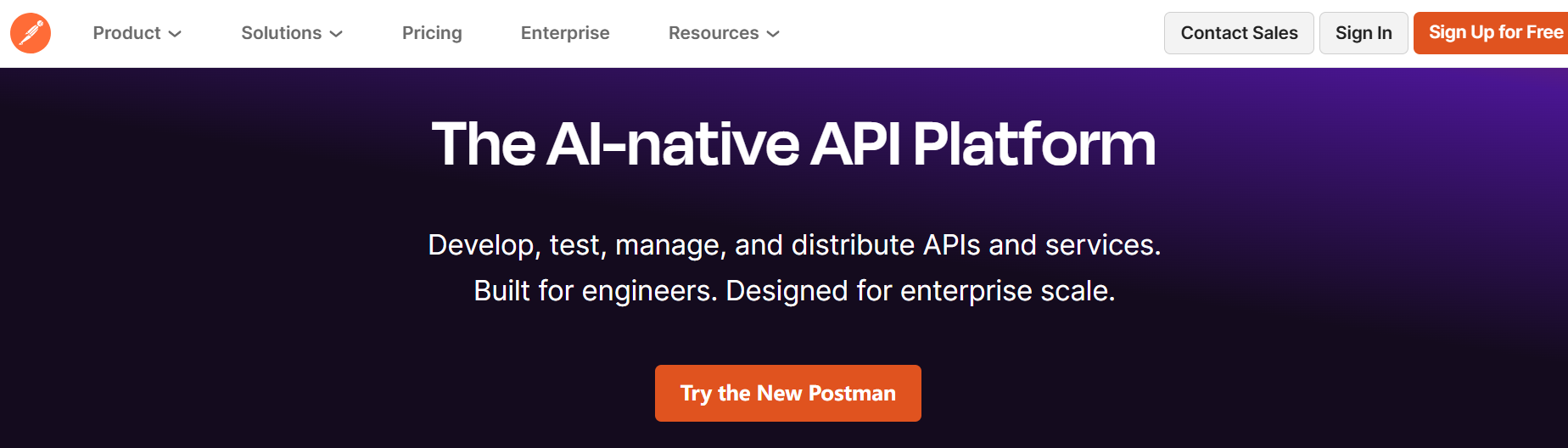Open the Solutions menu
1568x448 pixels.
(x=291, y=33)
